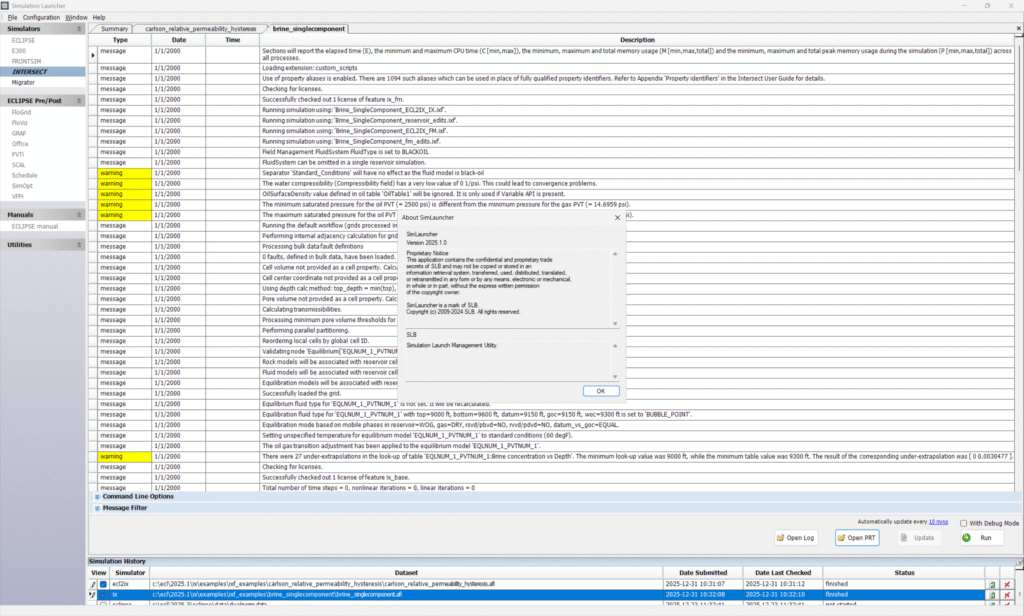The width and height of the screenshot is (1024, 616).
Task: Click the 10 mins auto-update interval link
Action: (937, 522)
